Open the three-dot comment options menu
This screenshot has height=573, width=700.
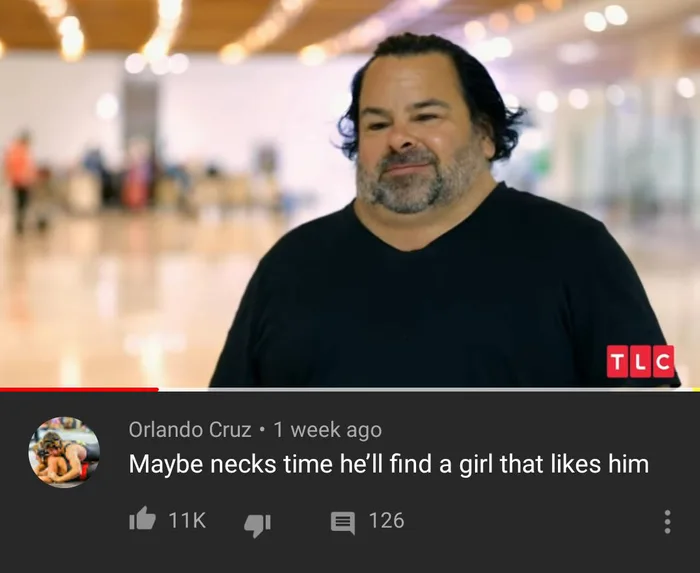click(x=667, y=522)
